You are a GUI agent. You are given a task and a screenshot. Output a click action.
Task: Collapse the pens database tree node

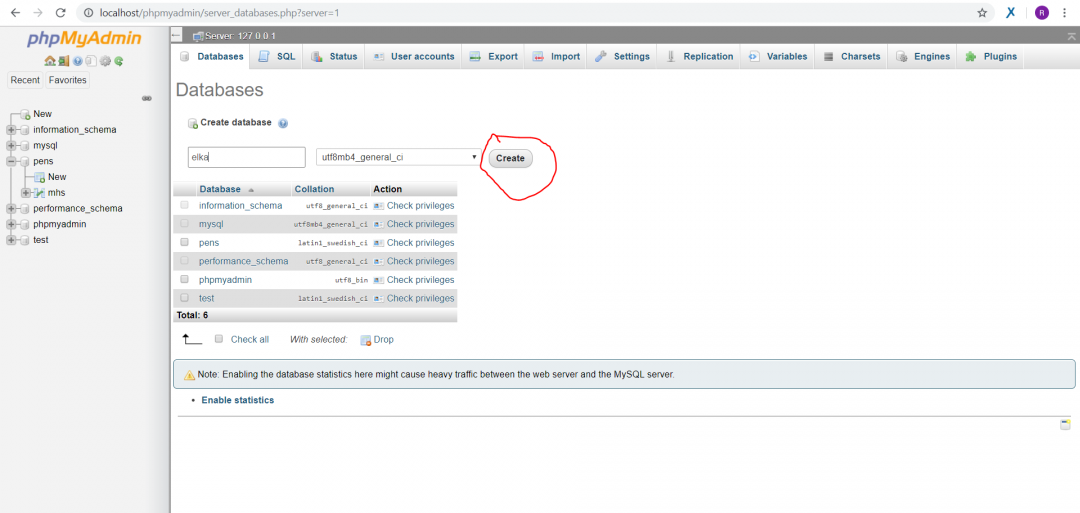[x=11, y=161]
